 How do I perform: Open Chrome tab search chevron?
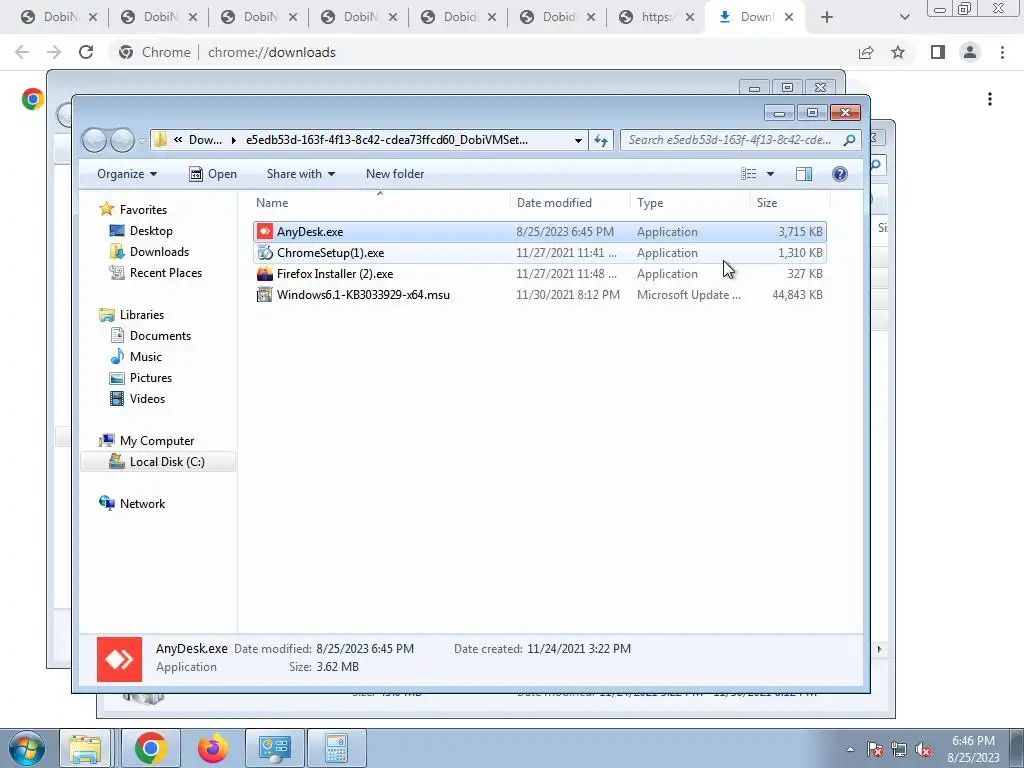coord(904,18)
